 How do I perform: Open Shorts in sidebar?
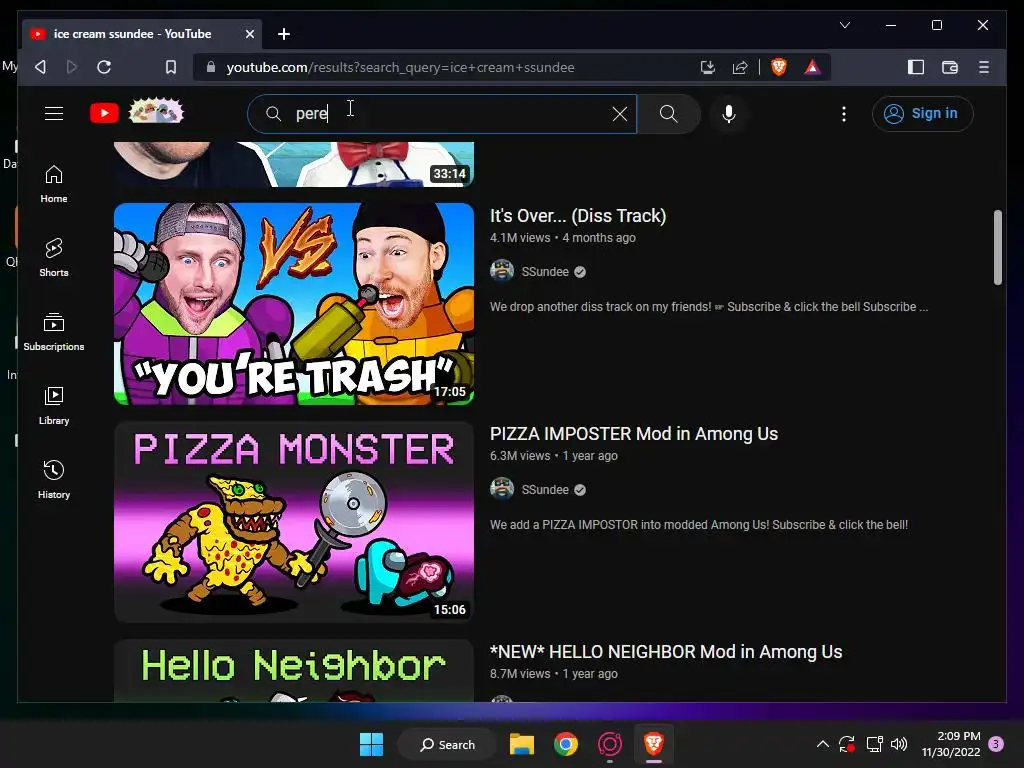click(54, 258)
